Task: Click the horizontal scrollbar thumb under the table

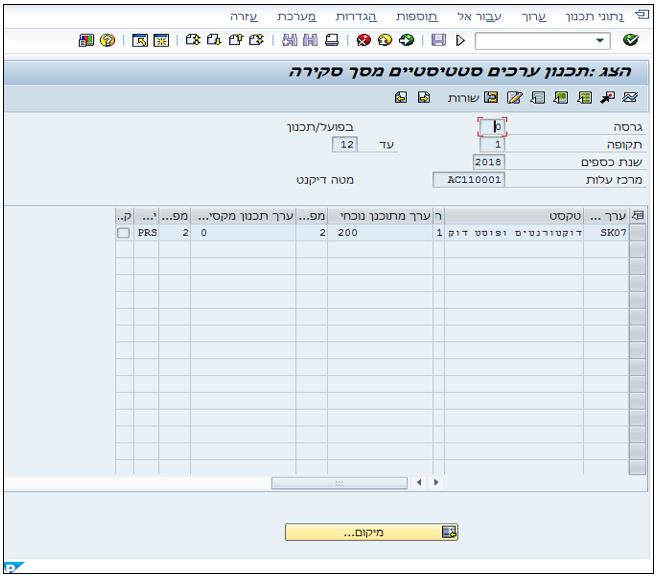Action: pyautogui.click(x=339, y=483)
